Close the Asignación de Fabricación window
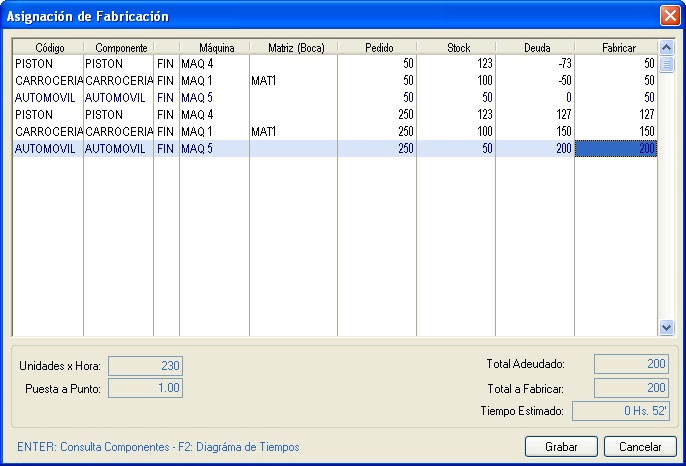 coord(669,16)
